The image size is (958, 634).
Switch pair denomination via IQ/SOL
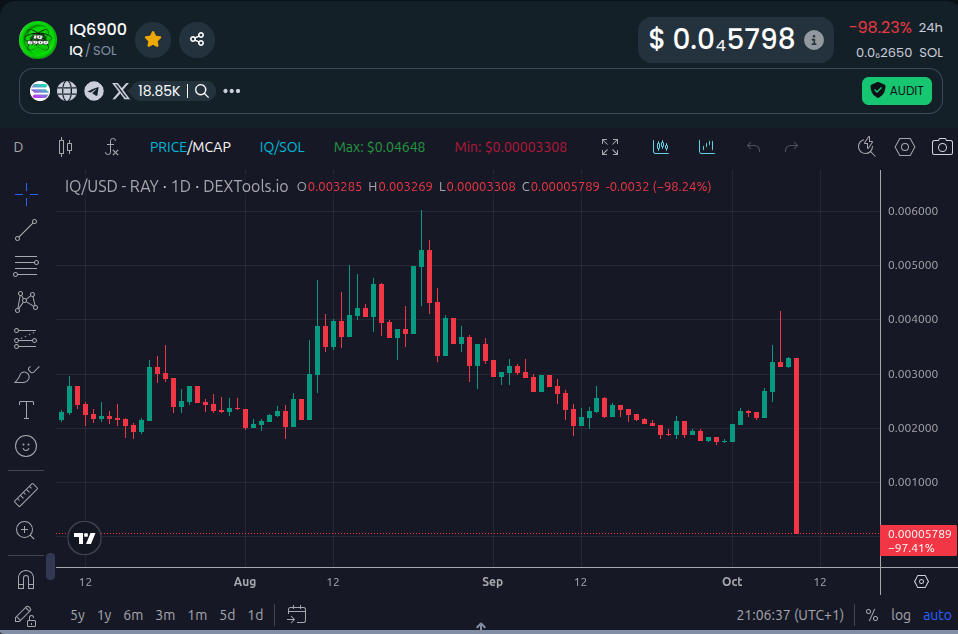click(x=282, y=147)
